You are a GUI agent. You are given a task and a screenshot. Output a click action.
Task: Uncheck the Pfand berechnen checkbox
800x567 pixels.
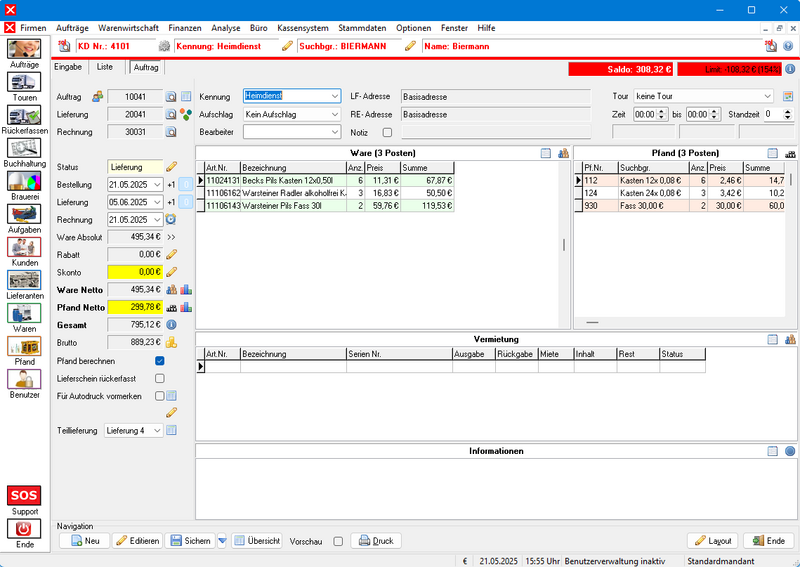pyautogui.click(x=160, y=361)
